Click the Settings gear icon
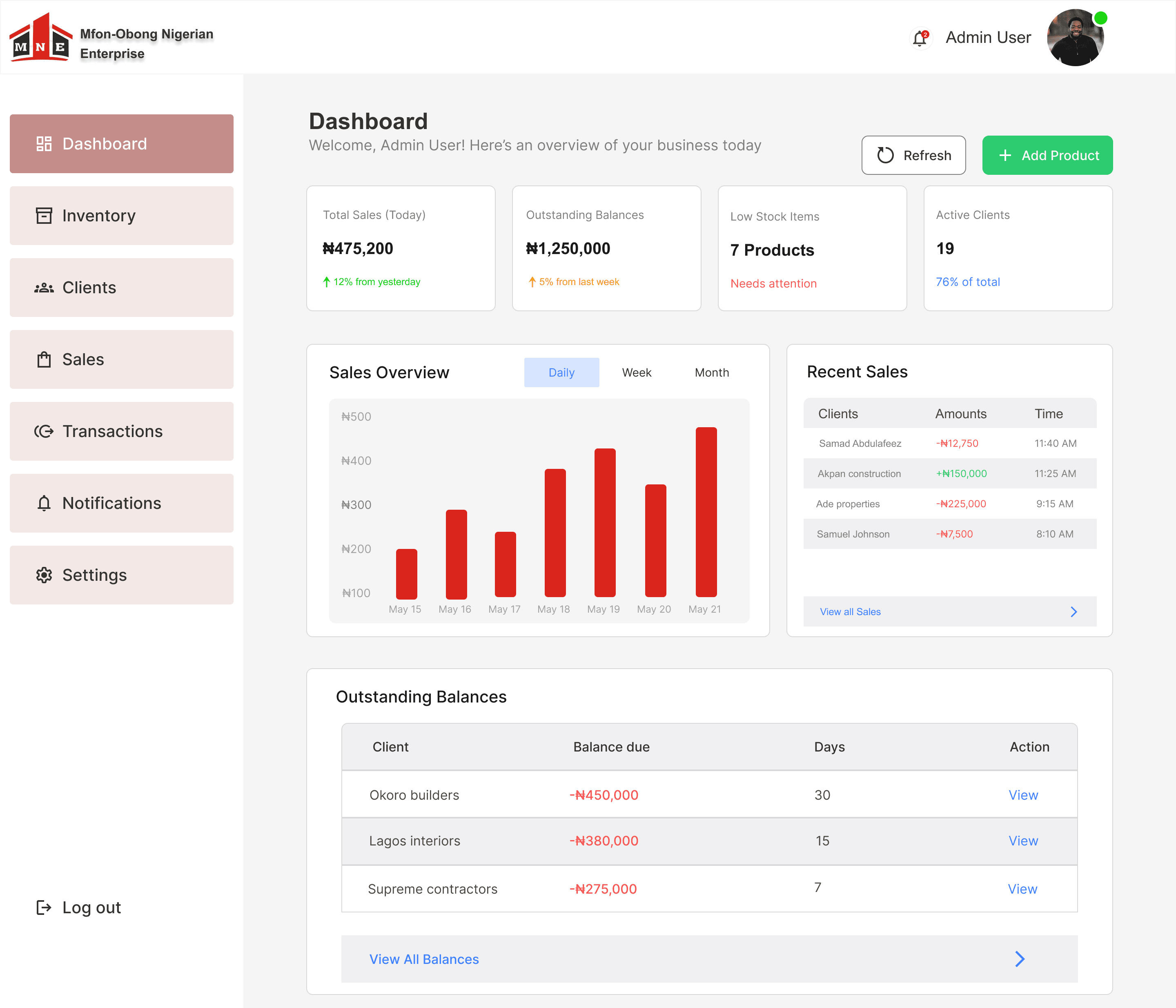 (x=44, y=575)
